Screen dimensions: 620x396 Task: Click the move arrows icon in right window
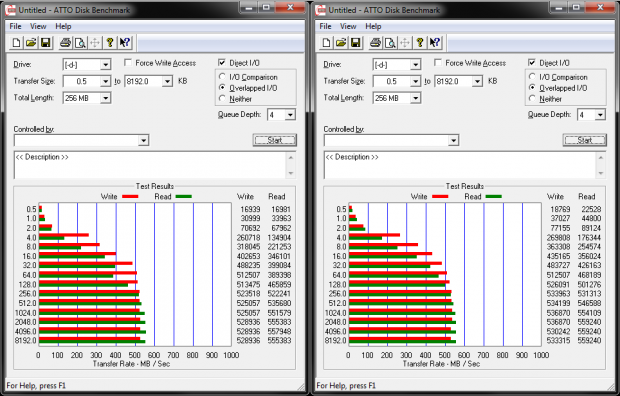405,43
